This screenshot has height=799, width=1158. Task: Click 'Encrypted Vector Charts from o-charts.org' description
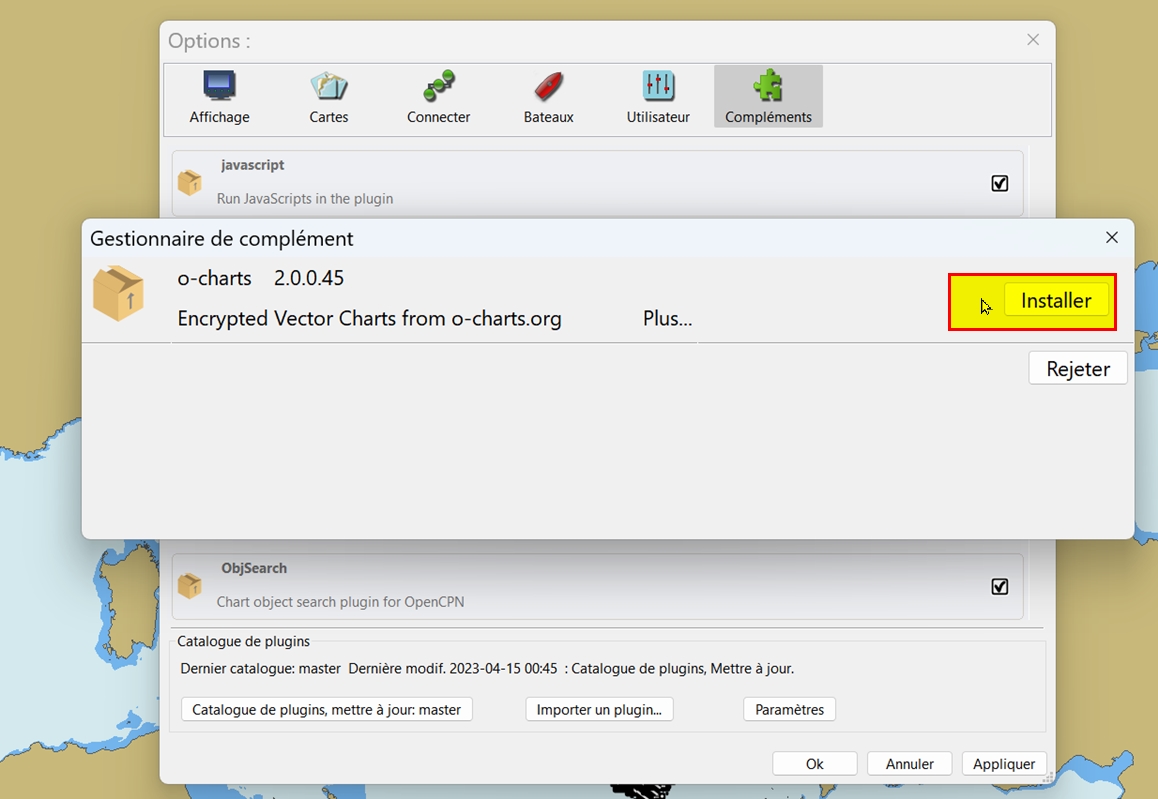point(369,318)
